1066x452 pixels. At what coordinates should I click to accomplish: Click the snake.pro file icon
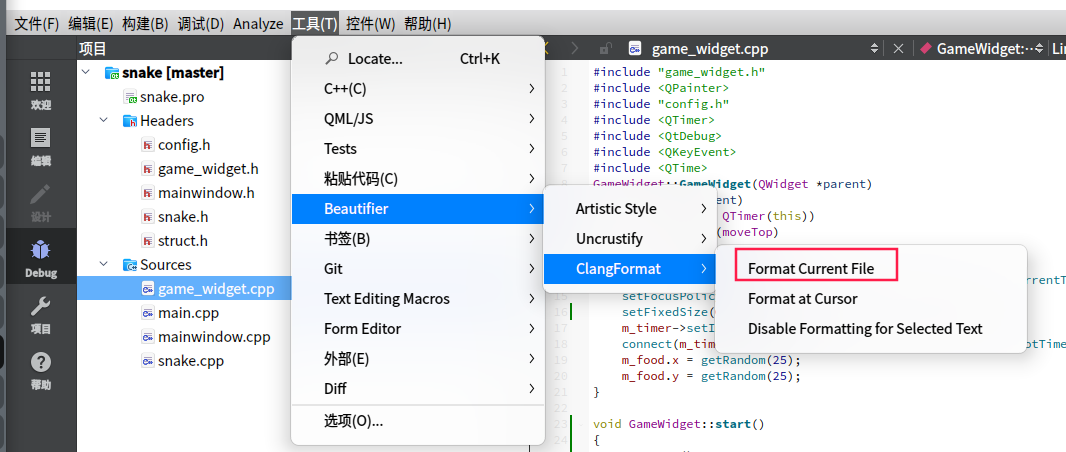(x=130, y=97)
